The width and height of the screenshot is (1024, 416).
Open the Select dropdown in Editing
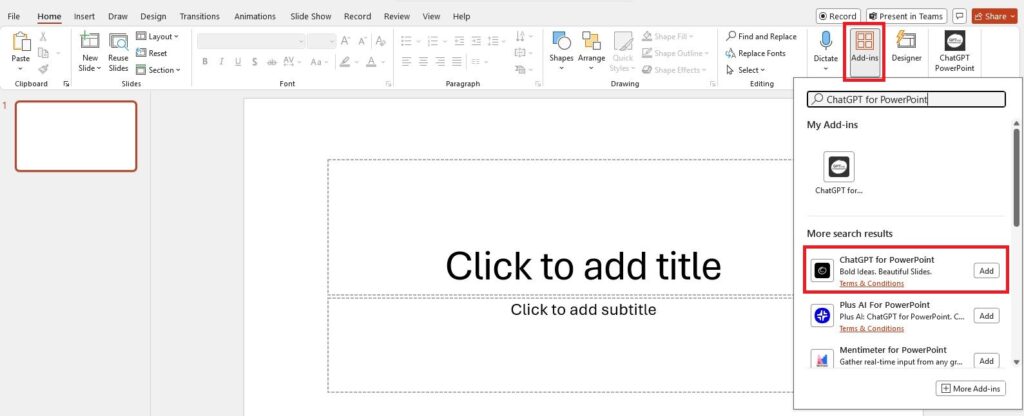click(746, 70)
